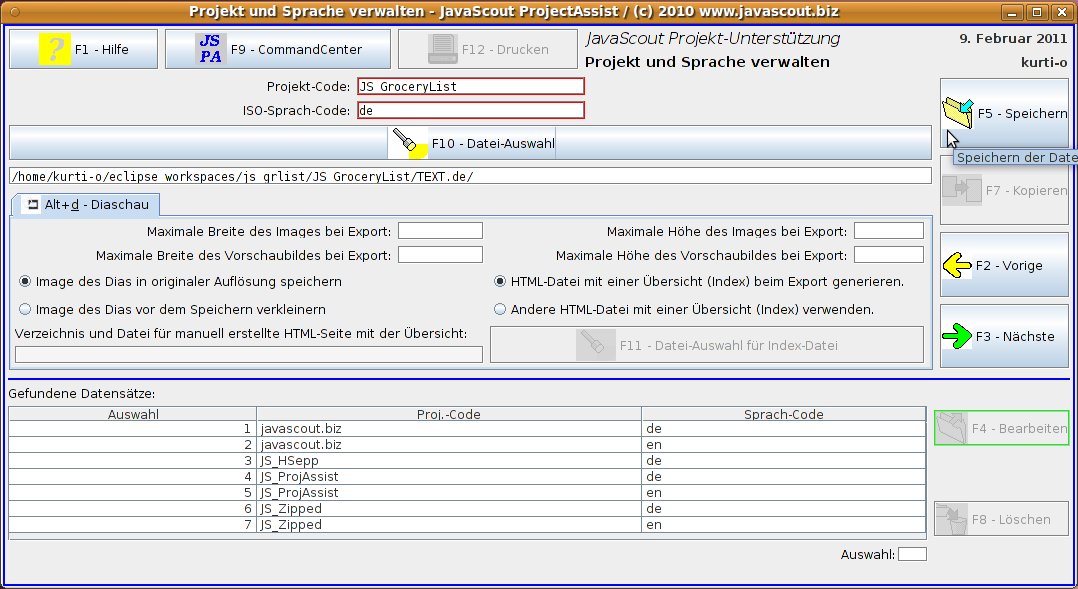Click the green right arrow Nächste icon
Image resolution: width=1078 pixels, height=589 pixels.
[x=958, y=337]
